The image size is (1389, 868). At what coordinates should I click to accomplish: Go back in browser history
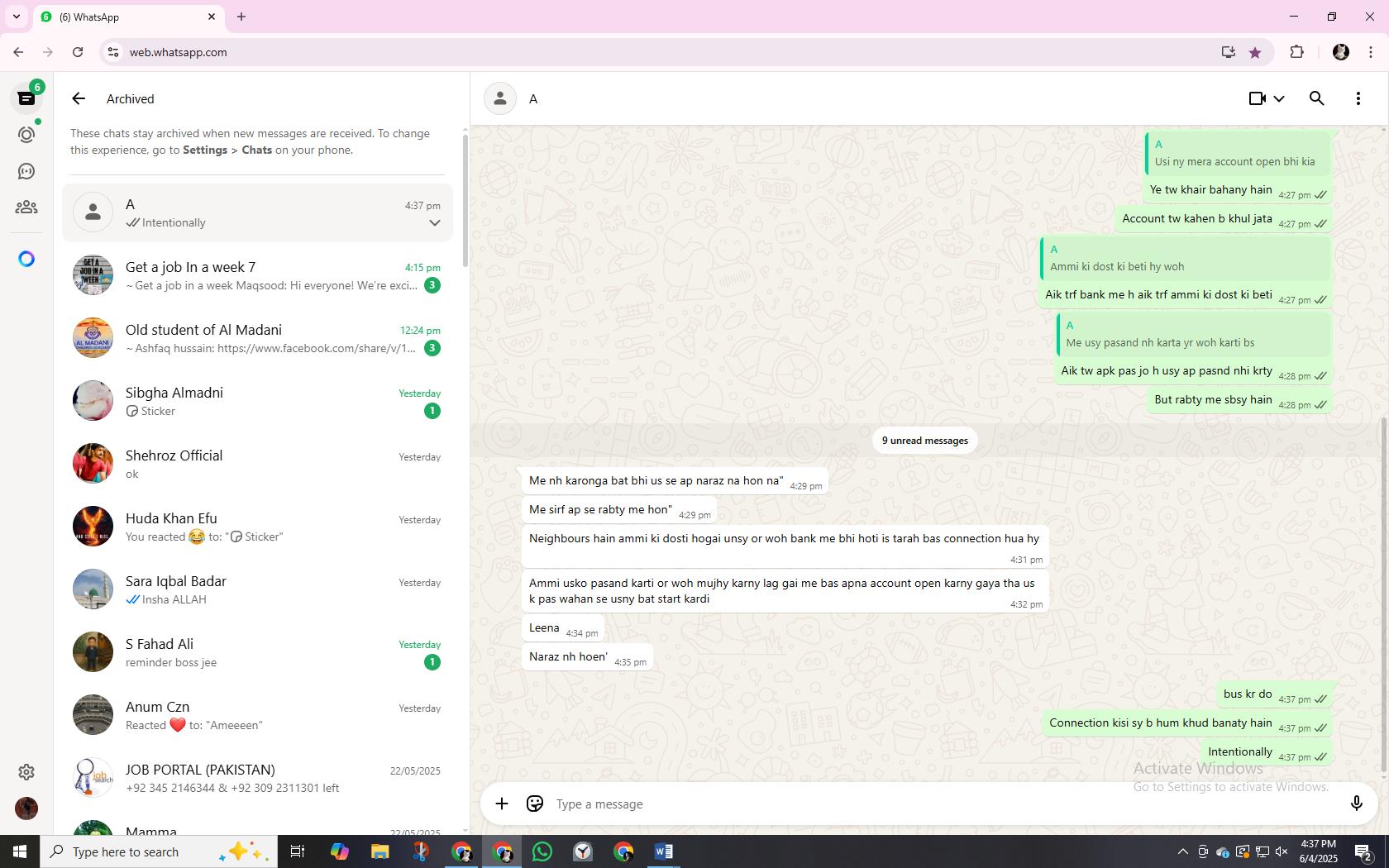[x=18, y=52]
